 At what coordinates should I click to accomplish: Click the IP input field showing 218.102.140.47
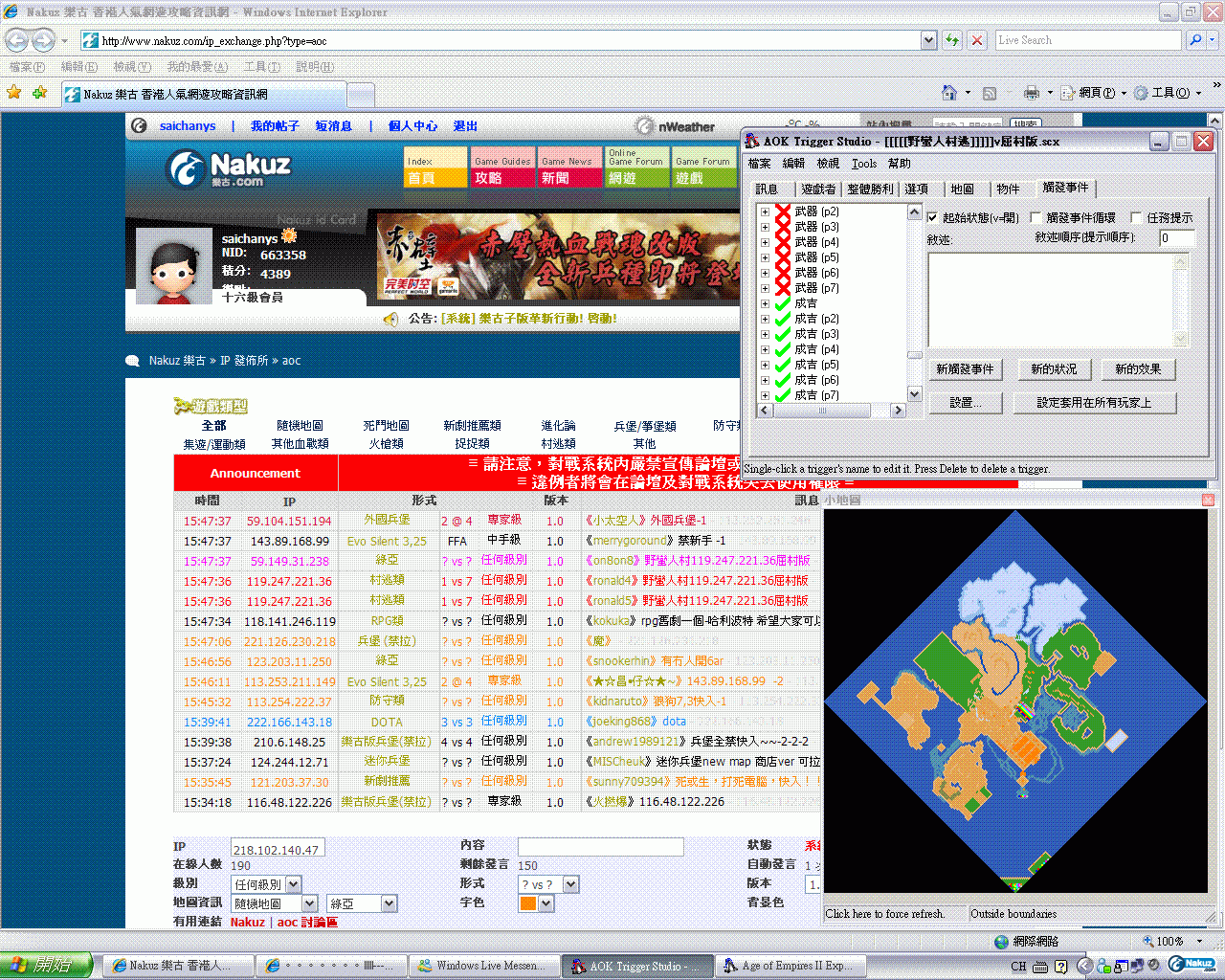tap(278, 849)
